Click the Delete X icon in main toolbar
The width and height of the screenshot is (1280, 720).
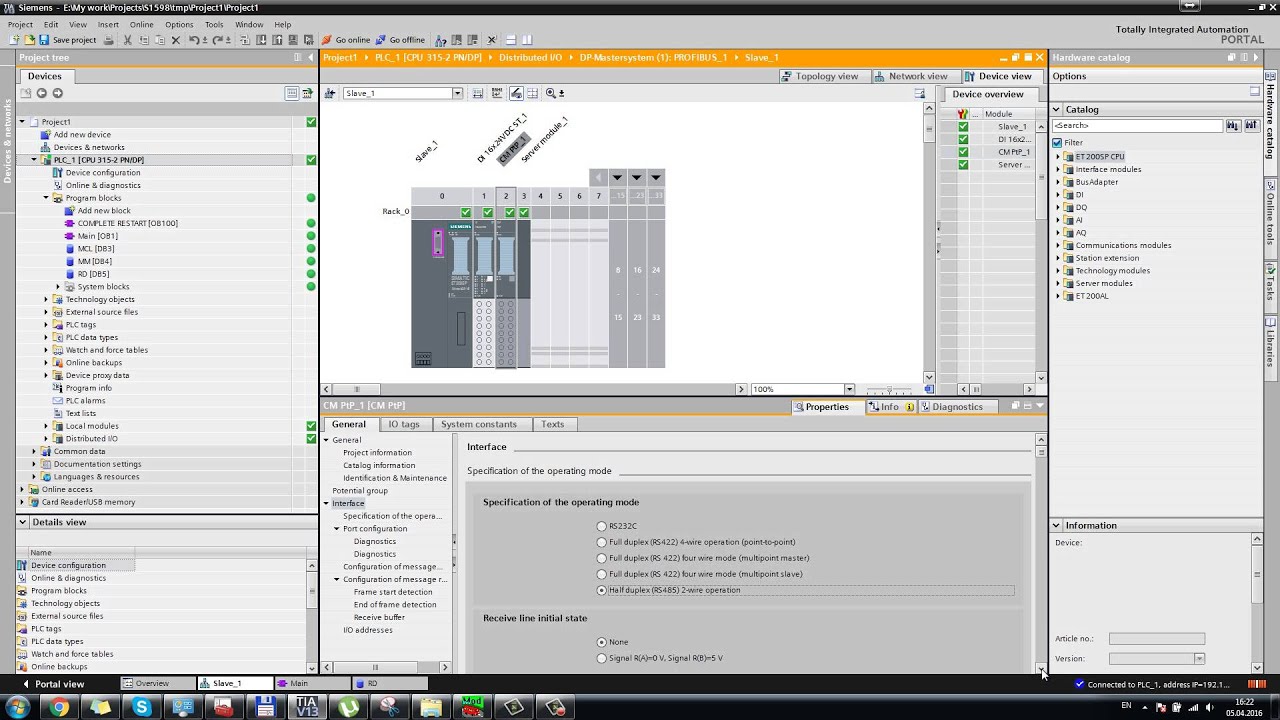(x=175, y=40)
